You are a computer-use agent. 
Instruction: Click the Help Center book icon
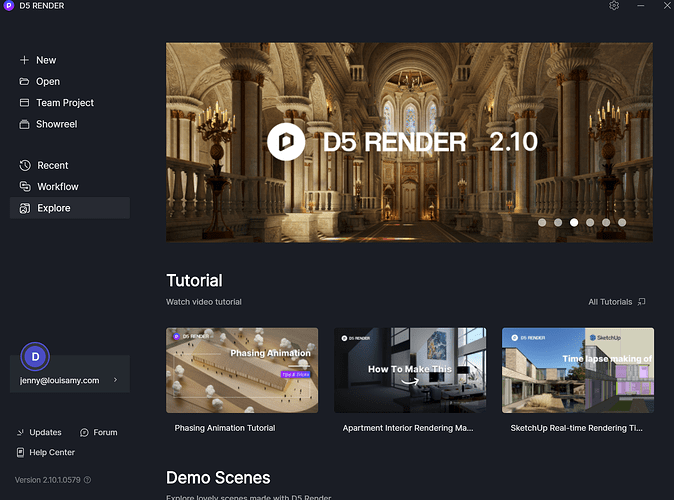20,452
